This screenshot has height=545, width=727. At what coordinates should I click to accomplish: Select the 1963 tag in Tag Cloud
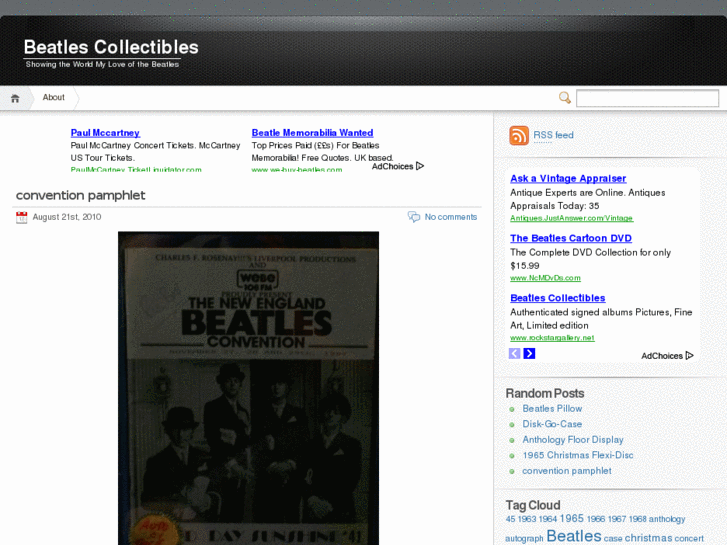coord(527,519)
